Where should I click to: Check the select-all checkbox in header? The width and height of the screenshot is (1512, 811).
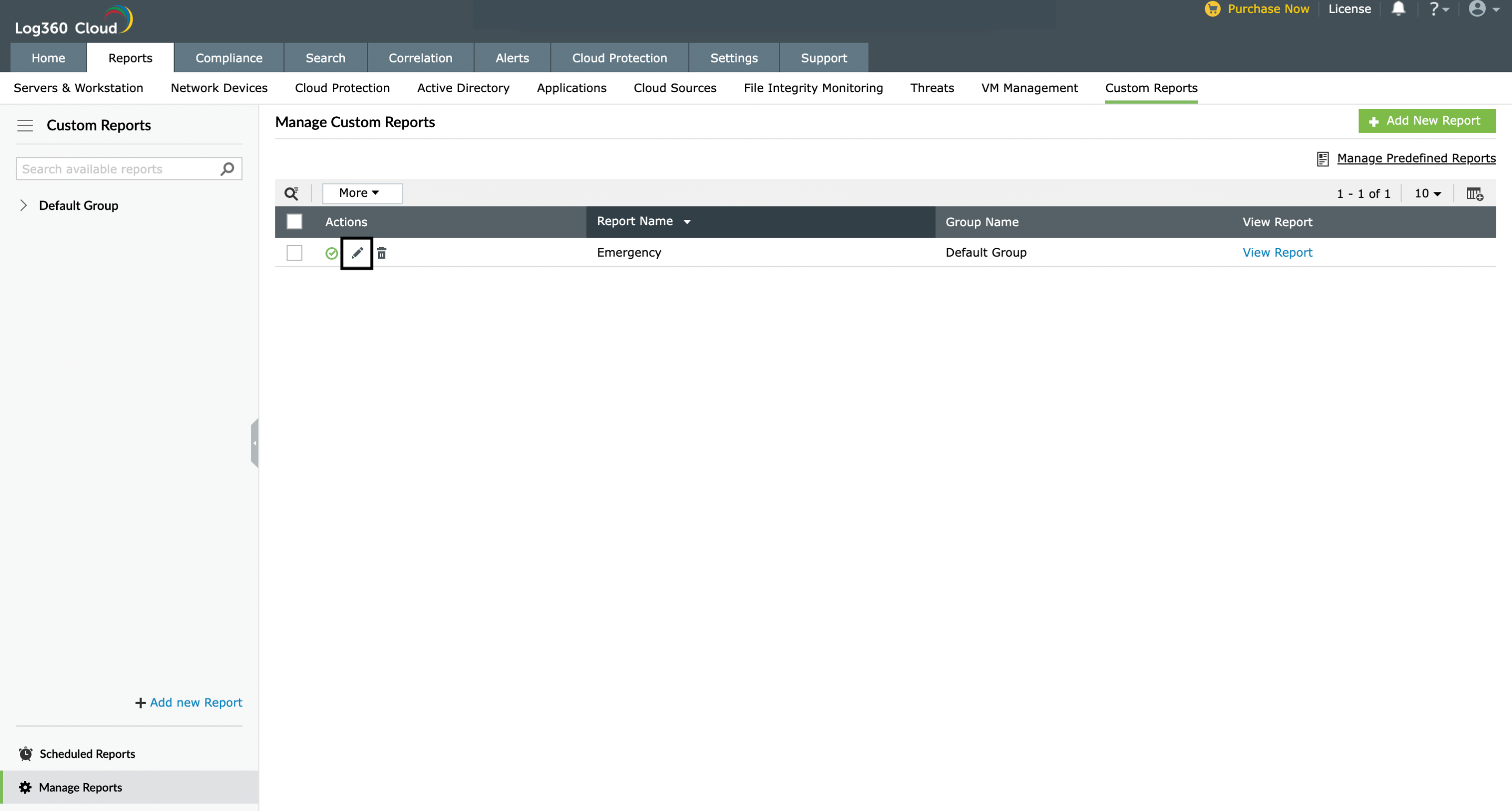click(x=294, y=221)
